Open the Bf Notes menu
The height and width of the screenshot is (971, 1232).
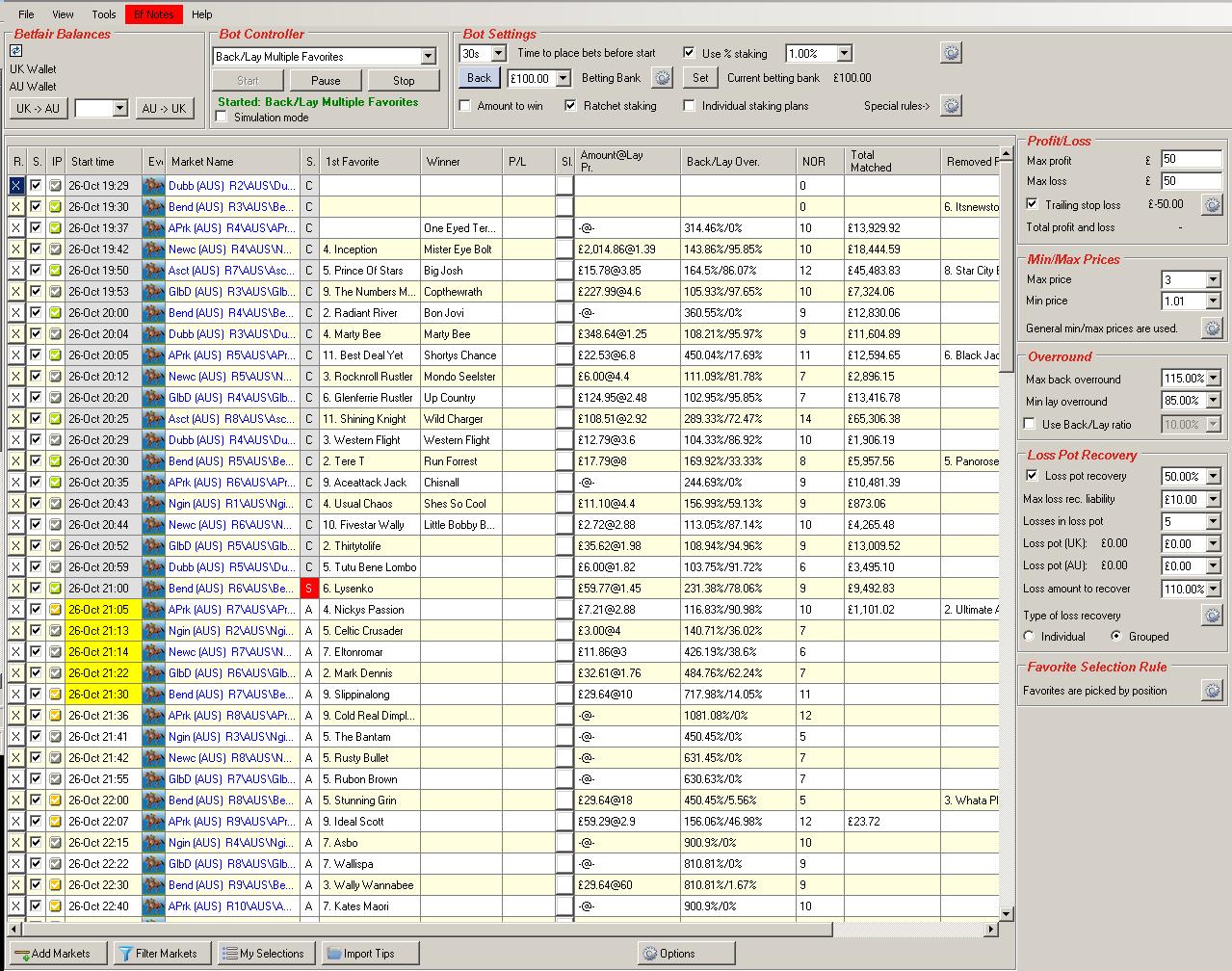153,14
